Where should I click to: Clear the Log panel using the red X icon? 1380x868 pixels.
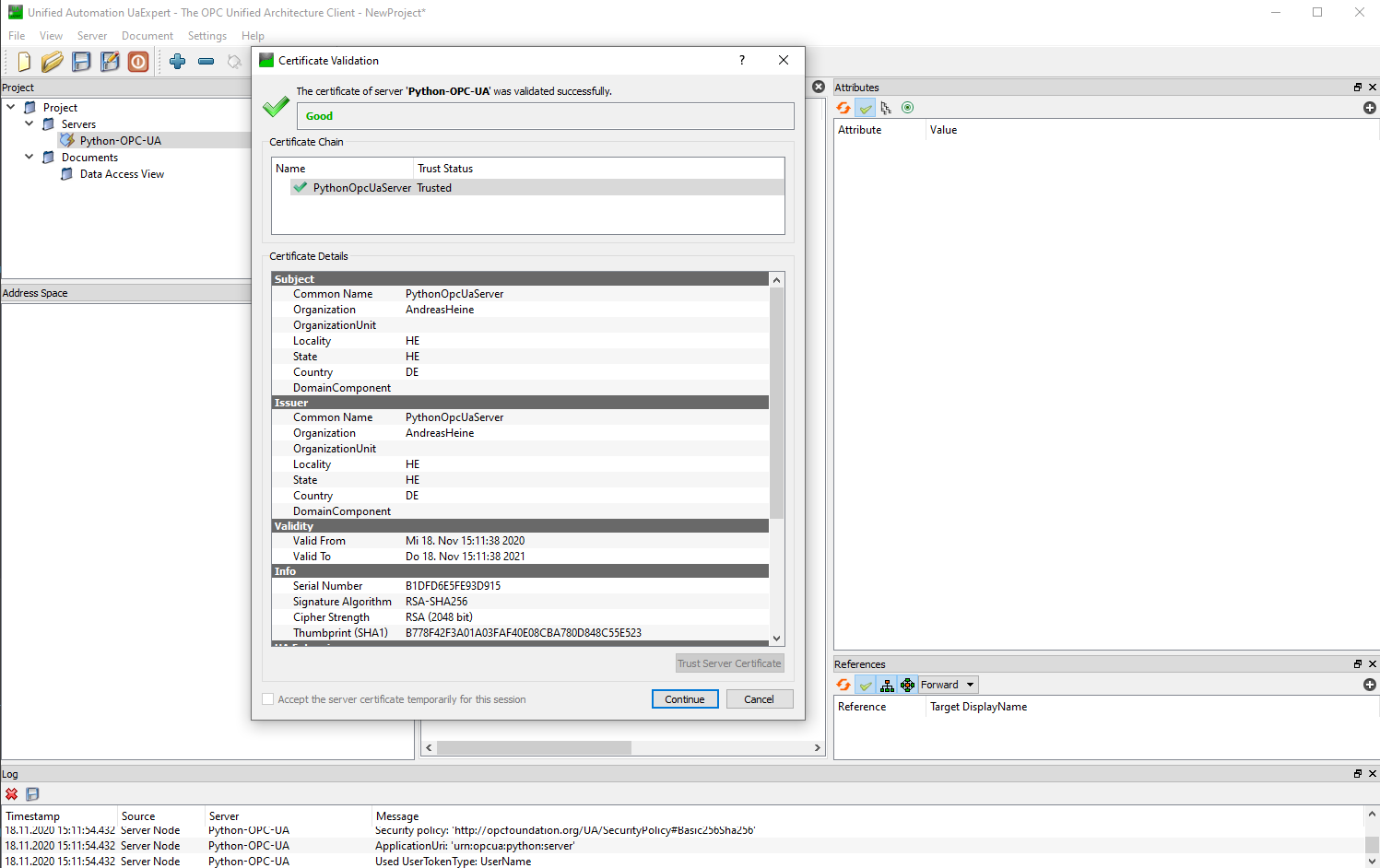click(12, 794)
